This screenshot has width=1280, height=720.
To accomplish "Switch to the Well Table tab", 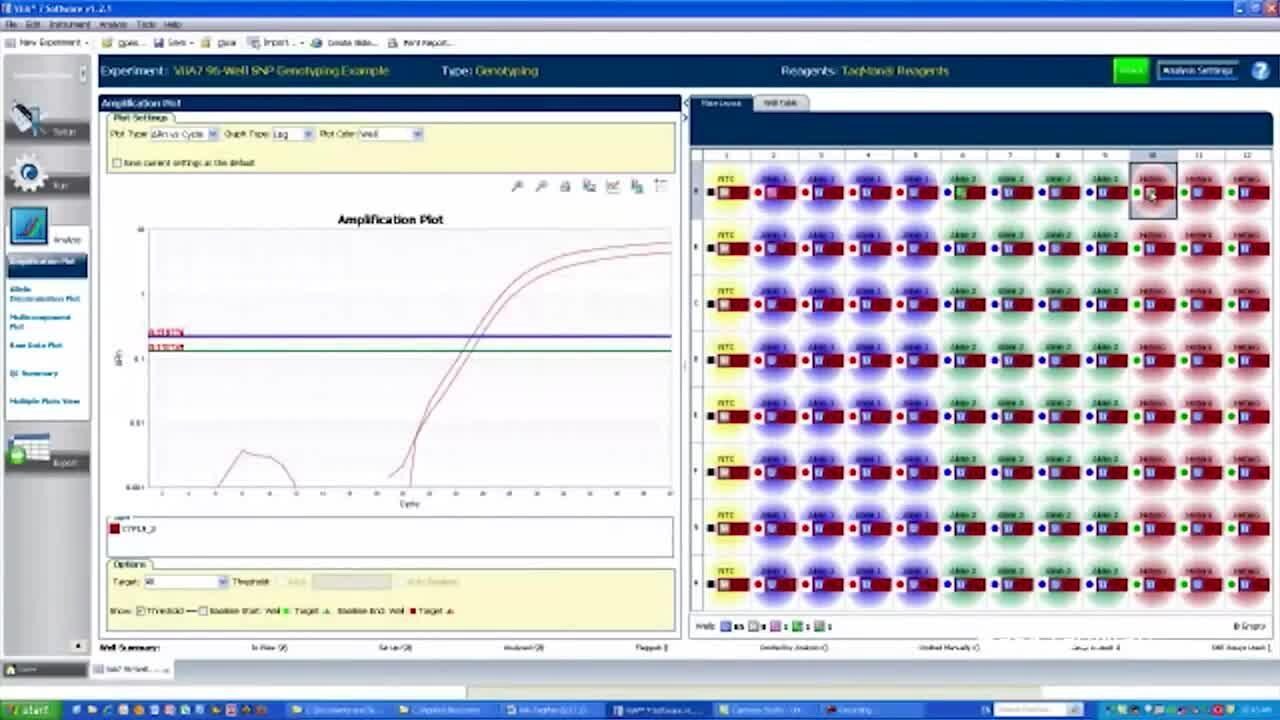I will (780, 103).
